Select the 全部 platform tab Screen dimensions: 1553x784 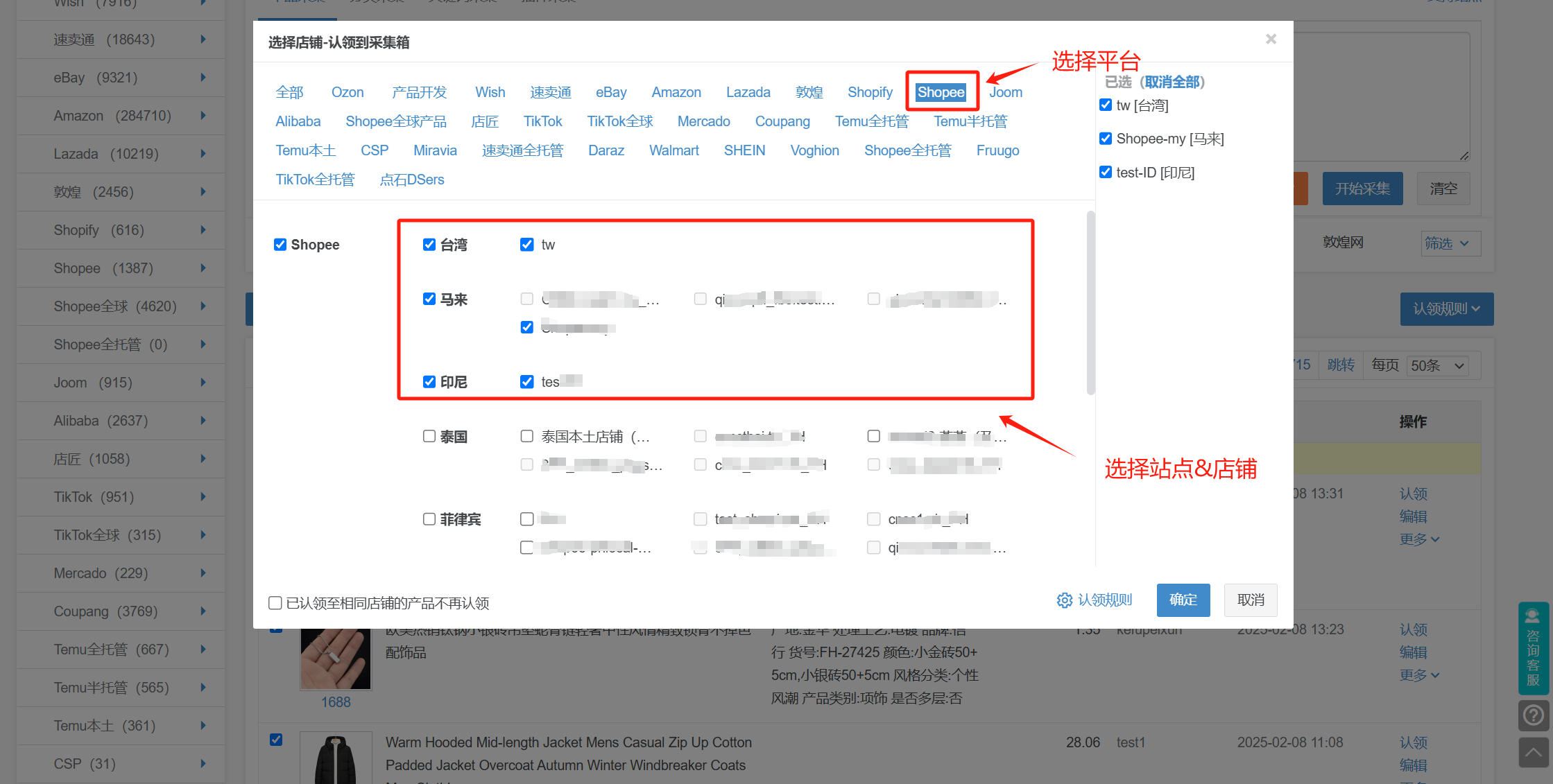289,92
